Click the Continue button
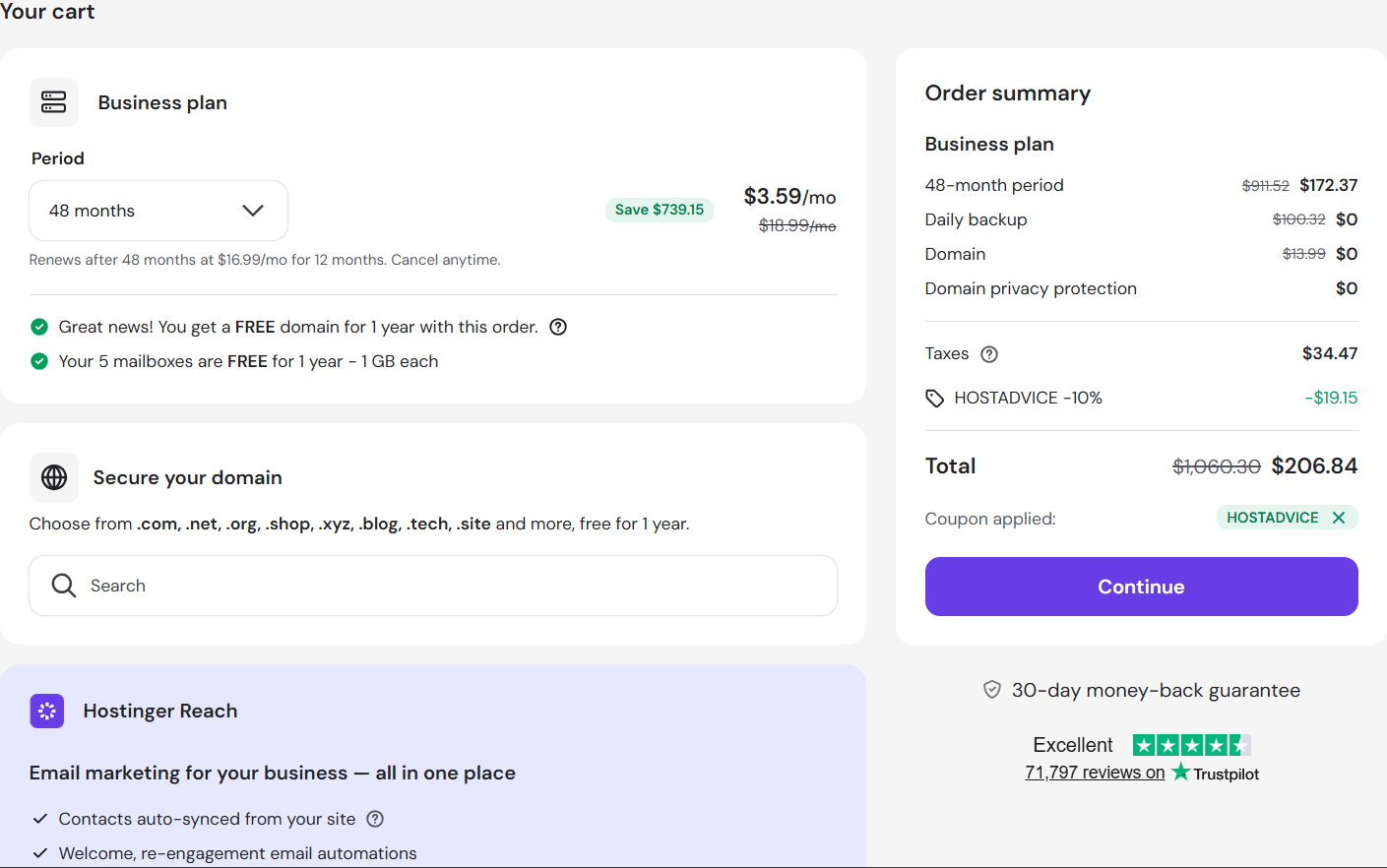 click(1142, 587)
